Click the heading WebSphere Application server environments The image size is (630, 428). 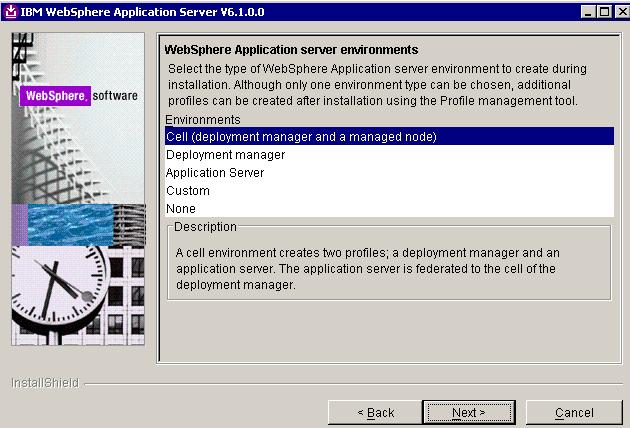[x=291, y=50]
